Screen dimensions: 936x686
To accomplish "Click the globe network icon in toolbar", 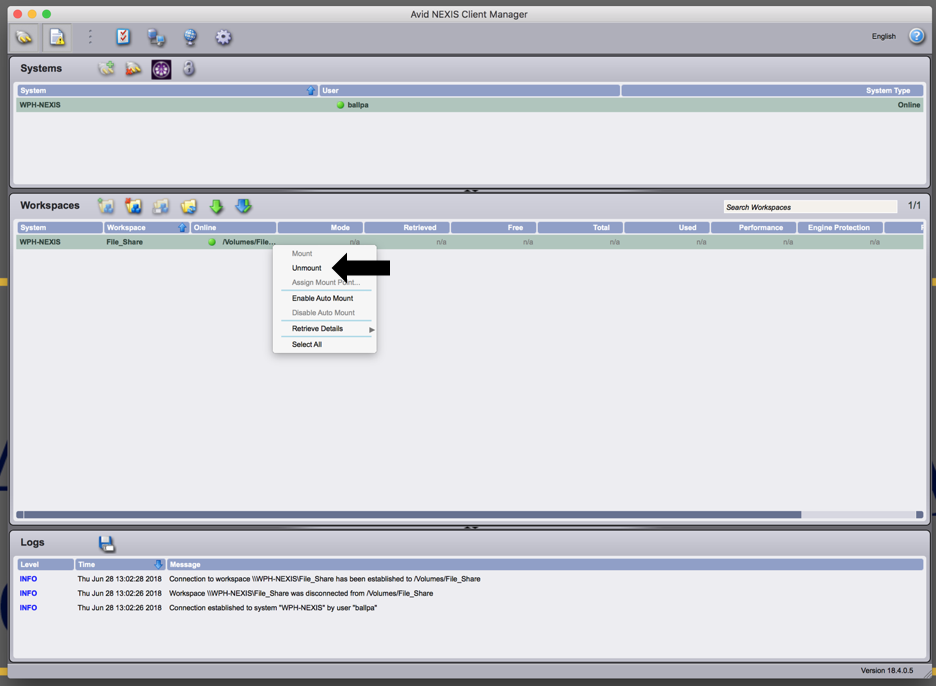I will click(190, 37).
